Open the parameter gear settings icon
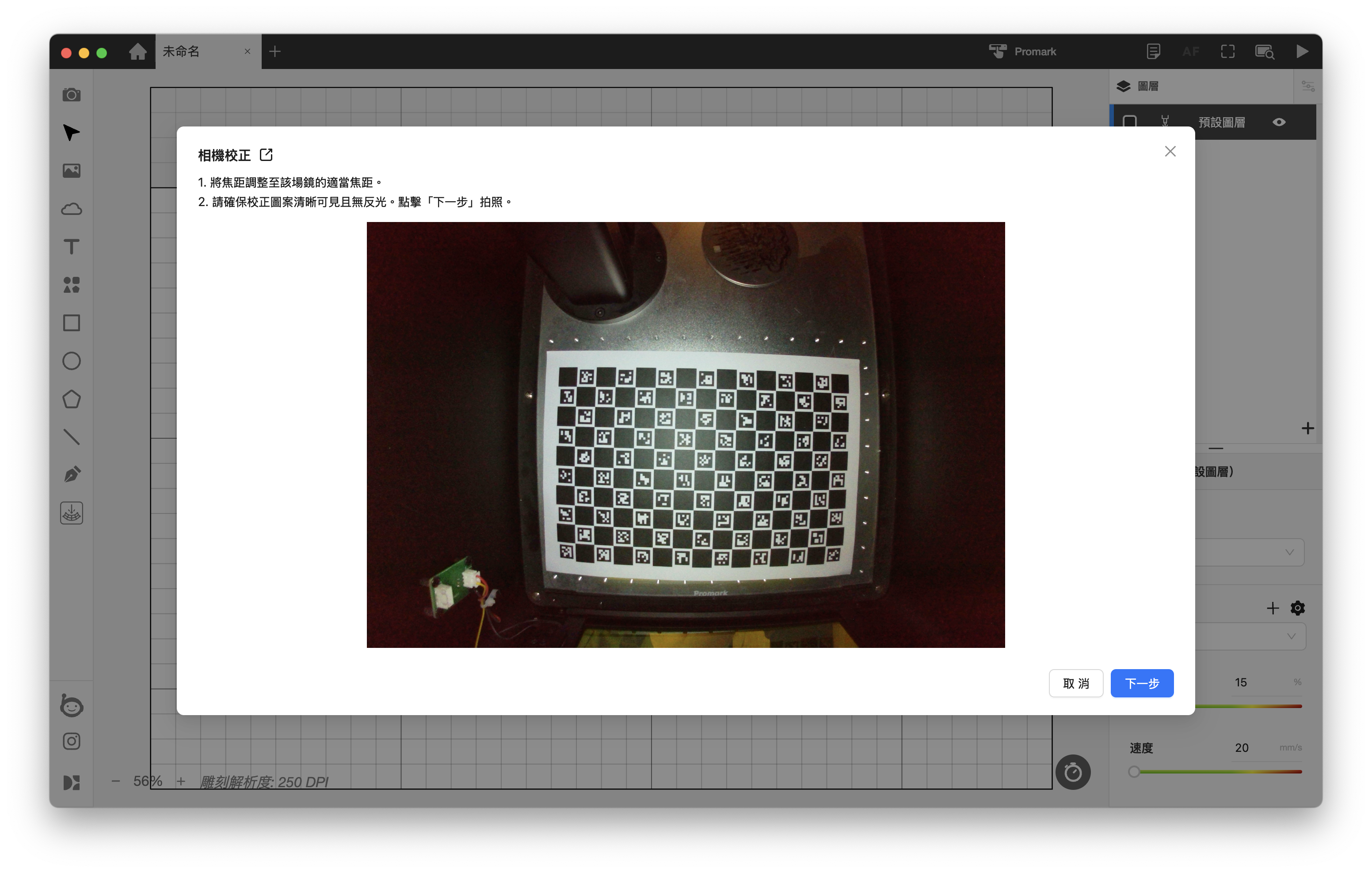 click(1297, 608)
